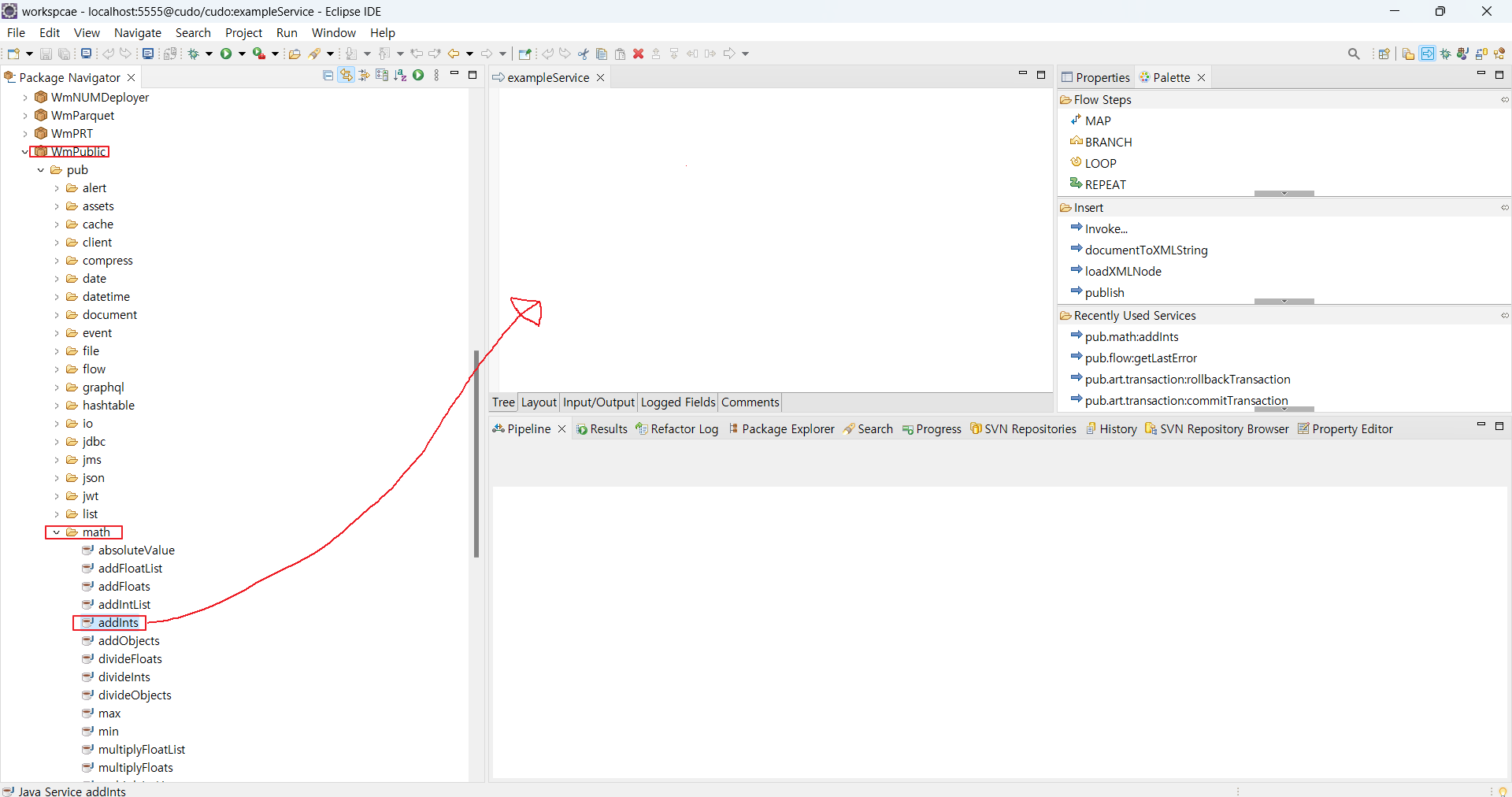The image size is (1512, 797).
Task: Click the Insert drawer scroll-down bar
Action: [1284, 301]
